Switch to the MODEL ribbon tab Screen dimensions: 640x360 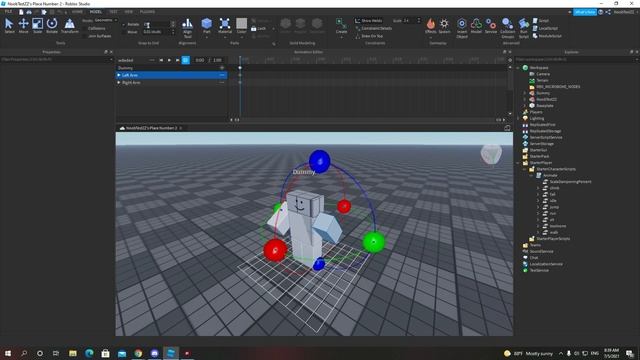tap(96, 12)
